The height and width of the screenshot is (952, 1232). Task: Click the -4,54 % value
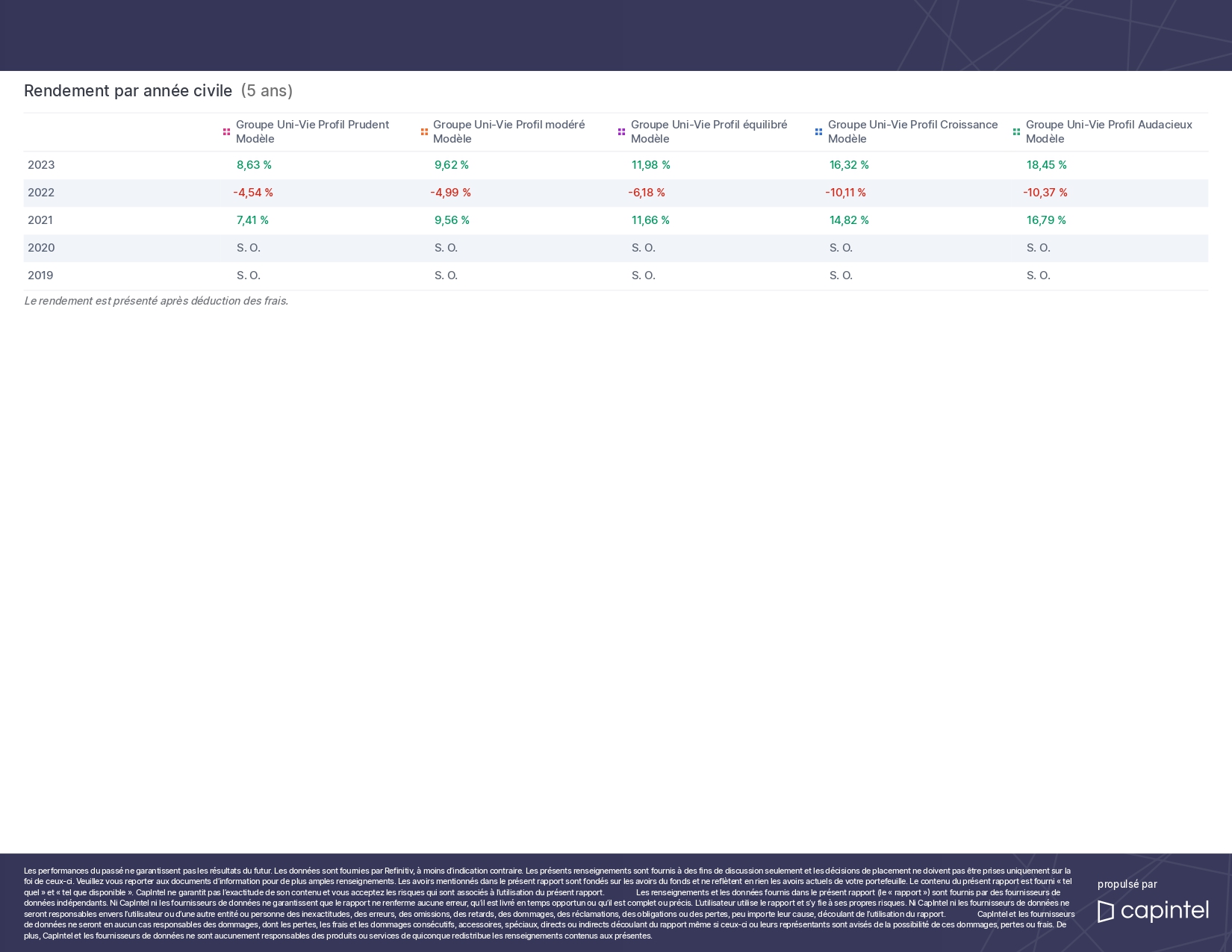253,193
